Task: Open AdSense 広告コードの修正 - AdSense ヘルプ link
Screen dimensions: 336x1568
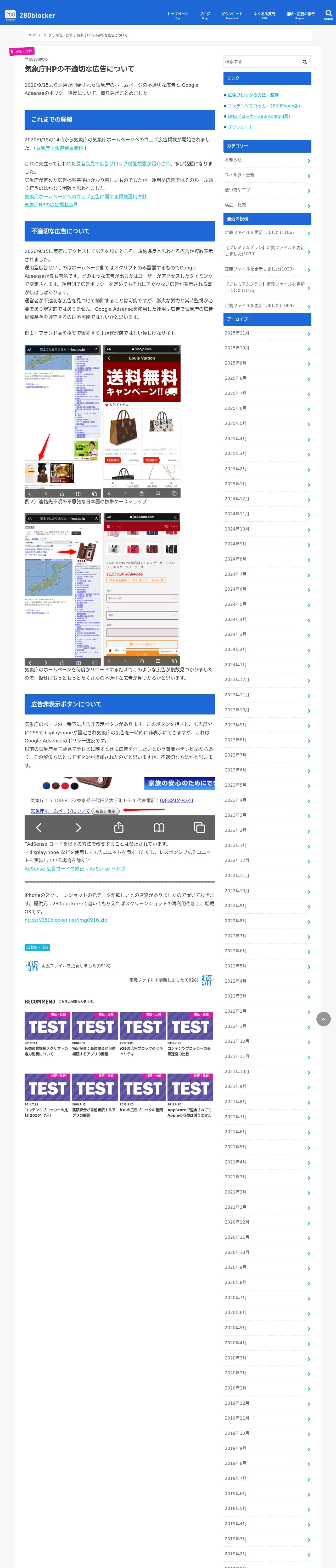Action: 75,869
